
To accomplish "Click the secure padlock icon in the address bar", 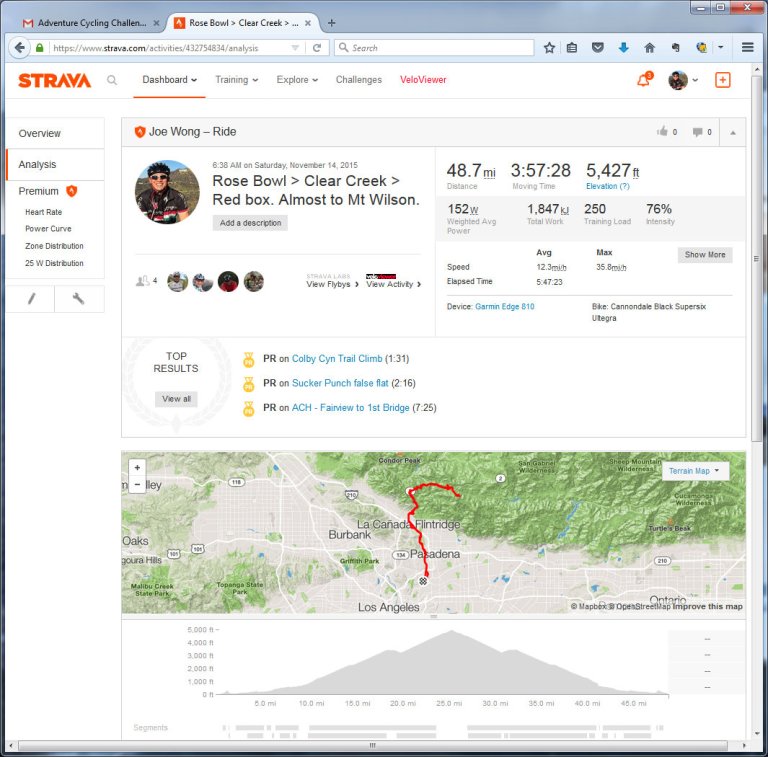I will 40,48.
